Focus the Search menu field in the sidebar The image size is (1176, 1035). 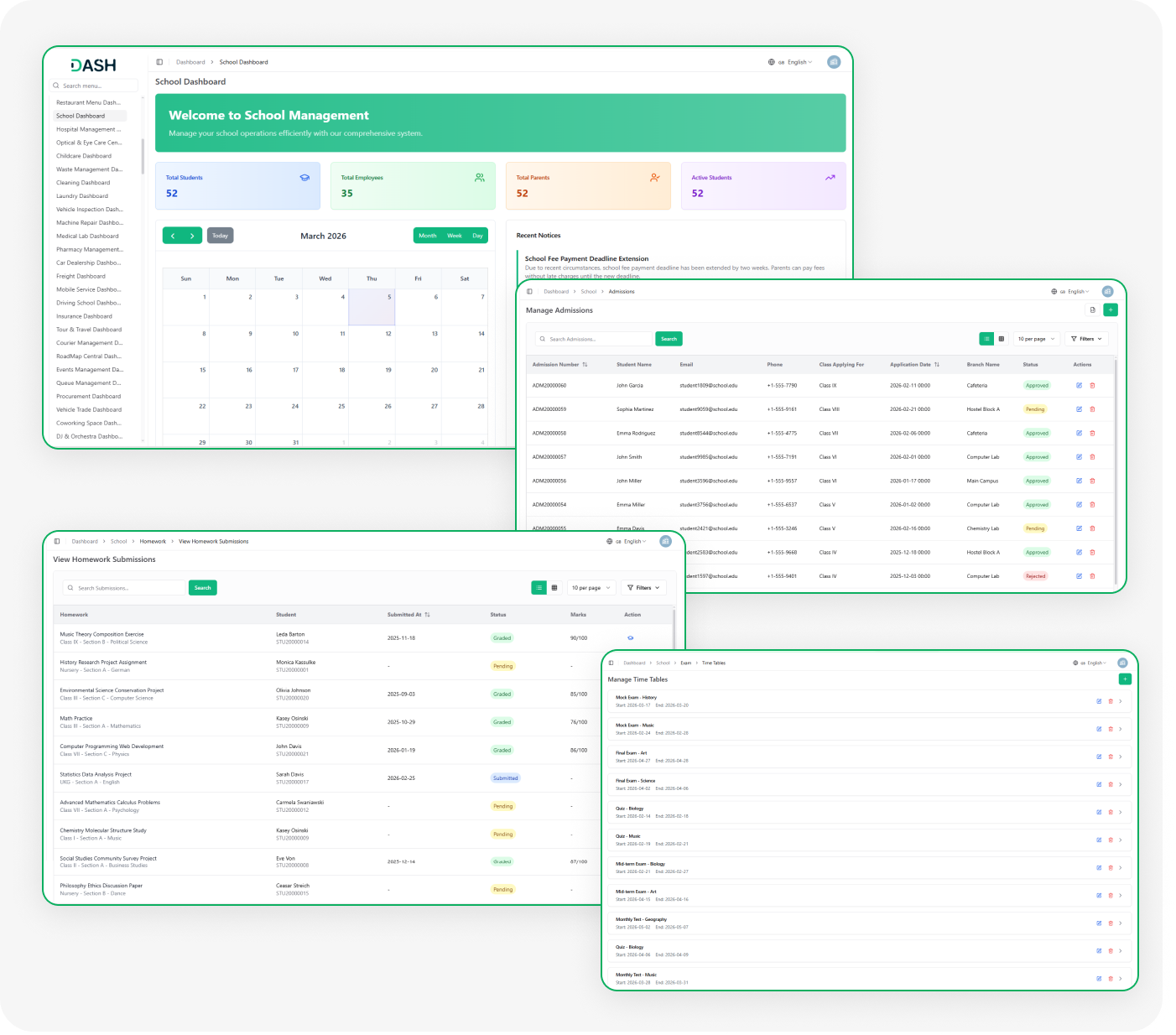click(x=94, y=86)
